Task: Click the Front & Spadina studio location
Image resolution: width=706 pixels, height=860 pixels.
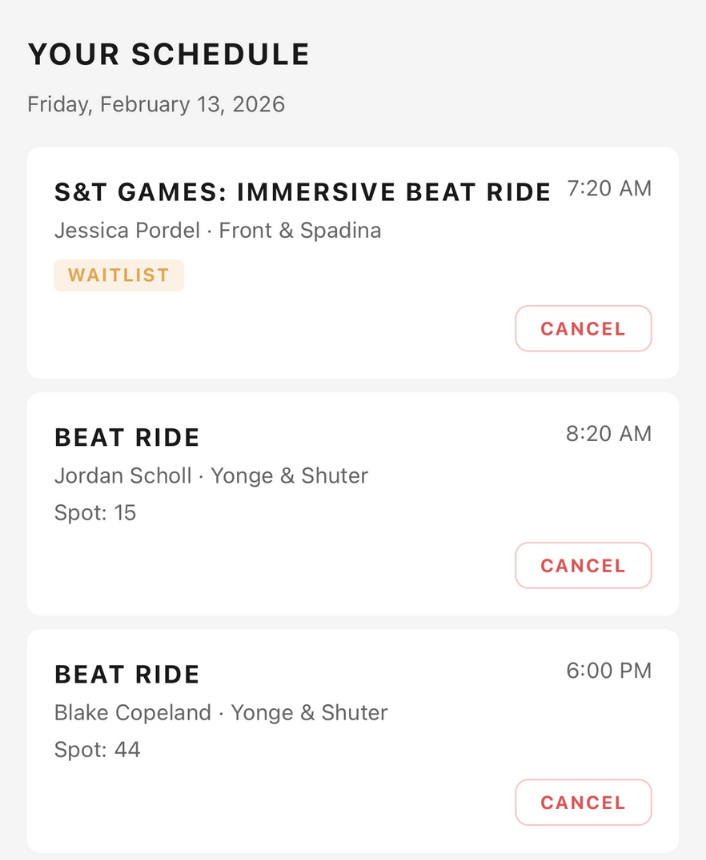Action: point(300,231)
